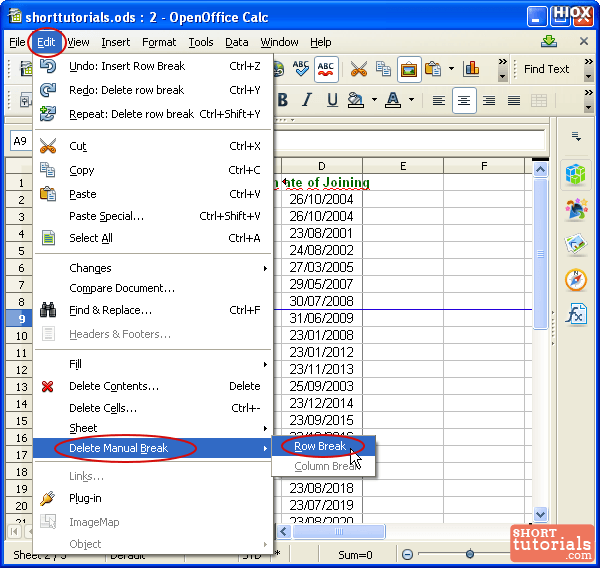Viewport: 600px width, 568px height.
Task: Open Functions fx panel in sidebar
Action: [x=576, y=315]
